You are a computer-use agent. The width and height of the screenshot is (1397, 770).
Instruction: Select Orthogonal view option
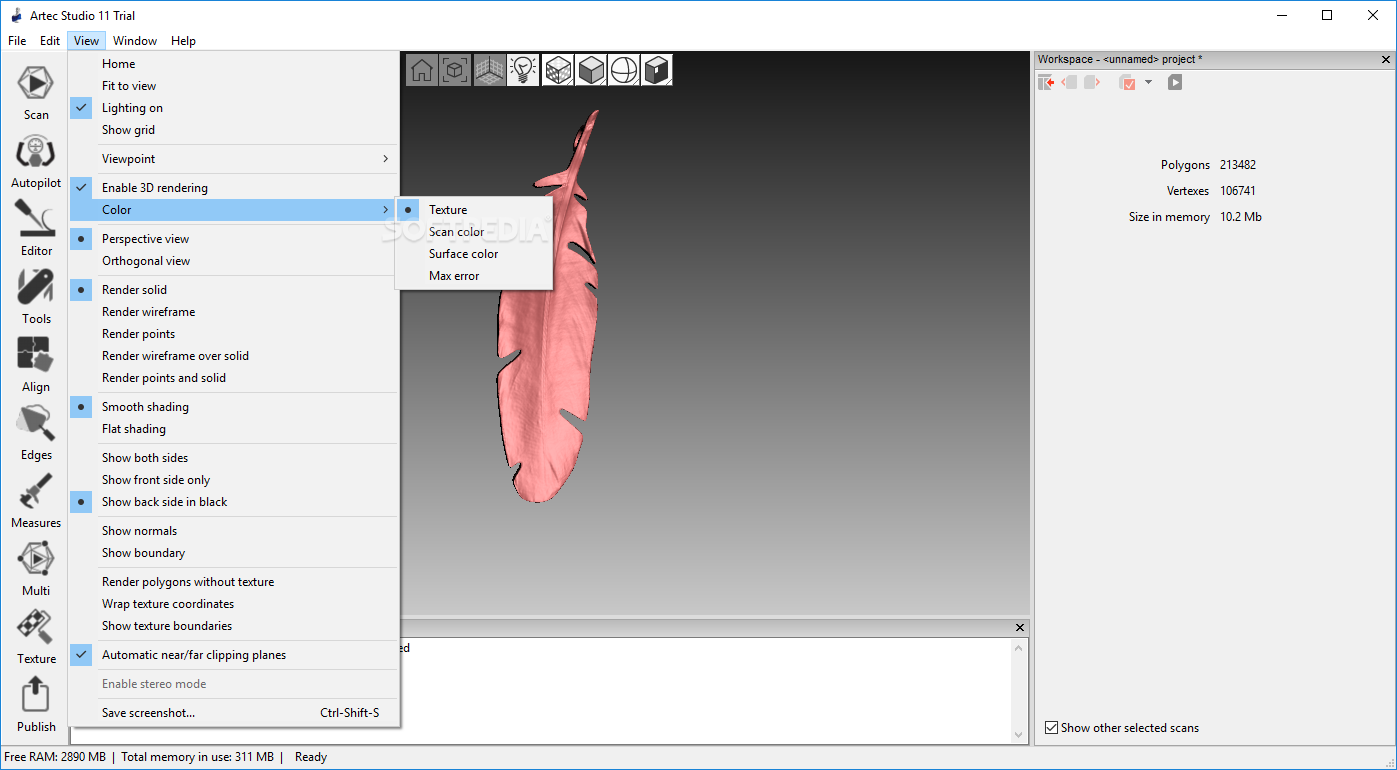(x=234, y=261)
